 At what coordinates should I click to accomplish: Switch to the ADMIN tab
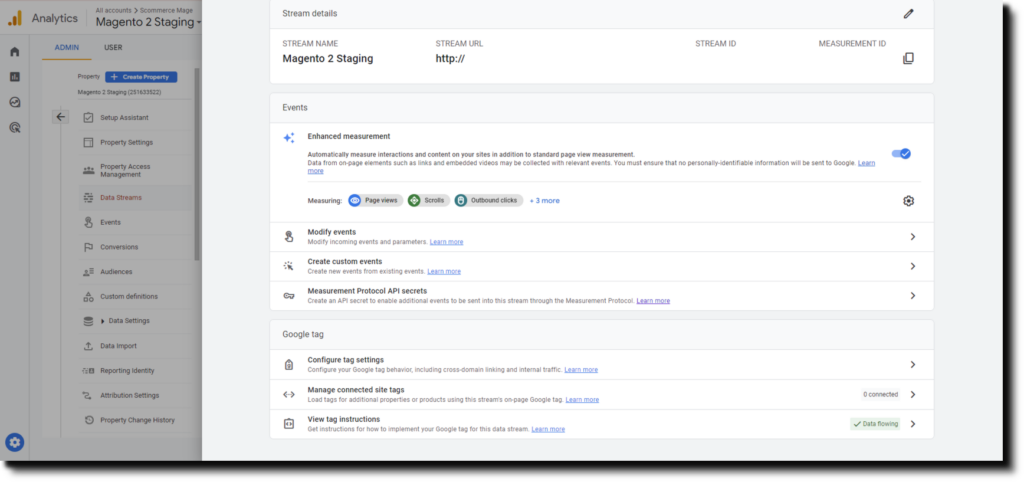coord(67,48)
